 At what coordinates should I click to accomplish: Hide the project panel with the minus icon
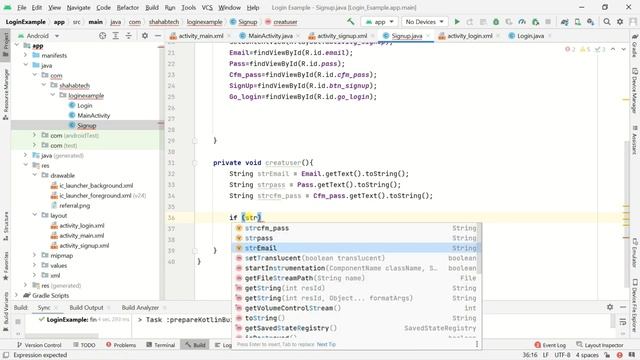coord(158,36)
